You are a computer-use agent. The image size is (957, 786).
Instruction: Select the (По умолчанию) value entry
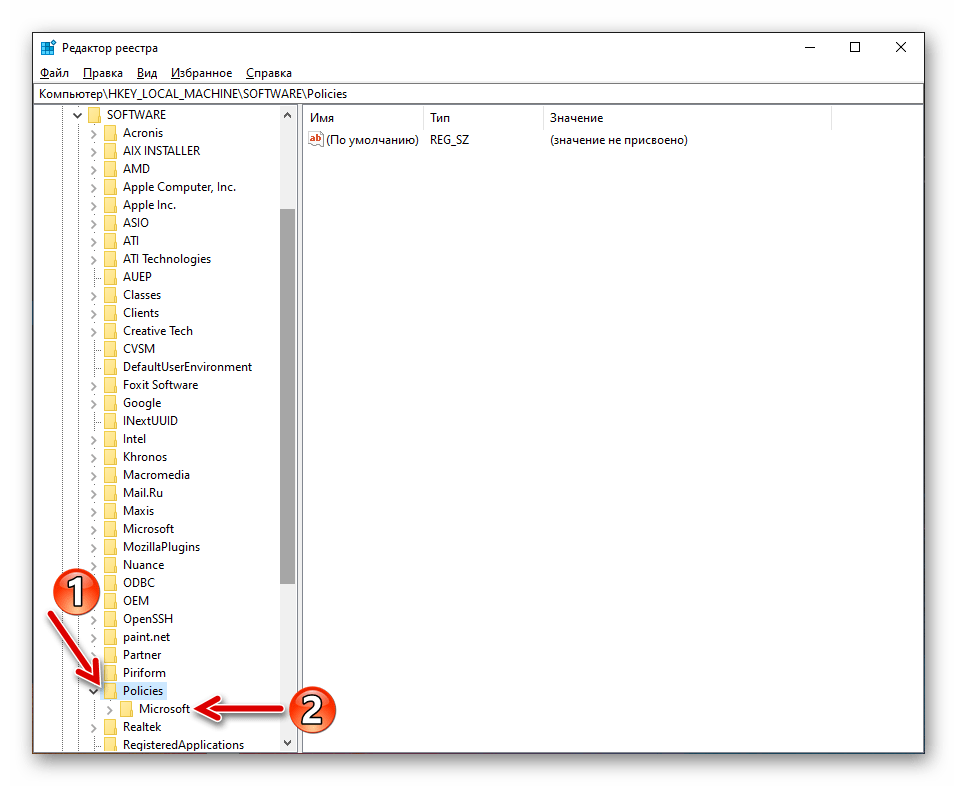pyautogui.click(x=372, y=140)
